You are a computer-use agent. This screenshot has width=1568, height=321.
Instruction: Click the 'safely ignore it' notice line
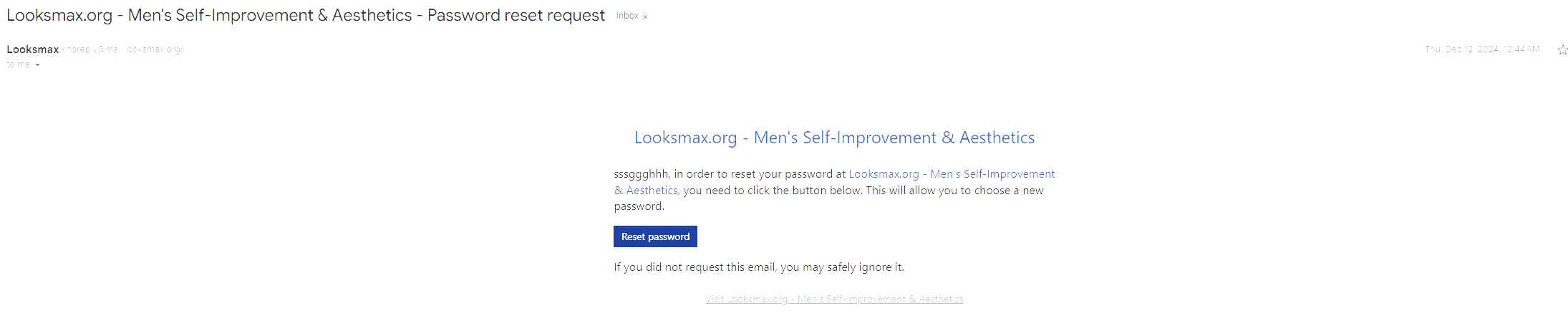[x=759, y=267]
